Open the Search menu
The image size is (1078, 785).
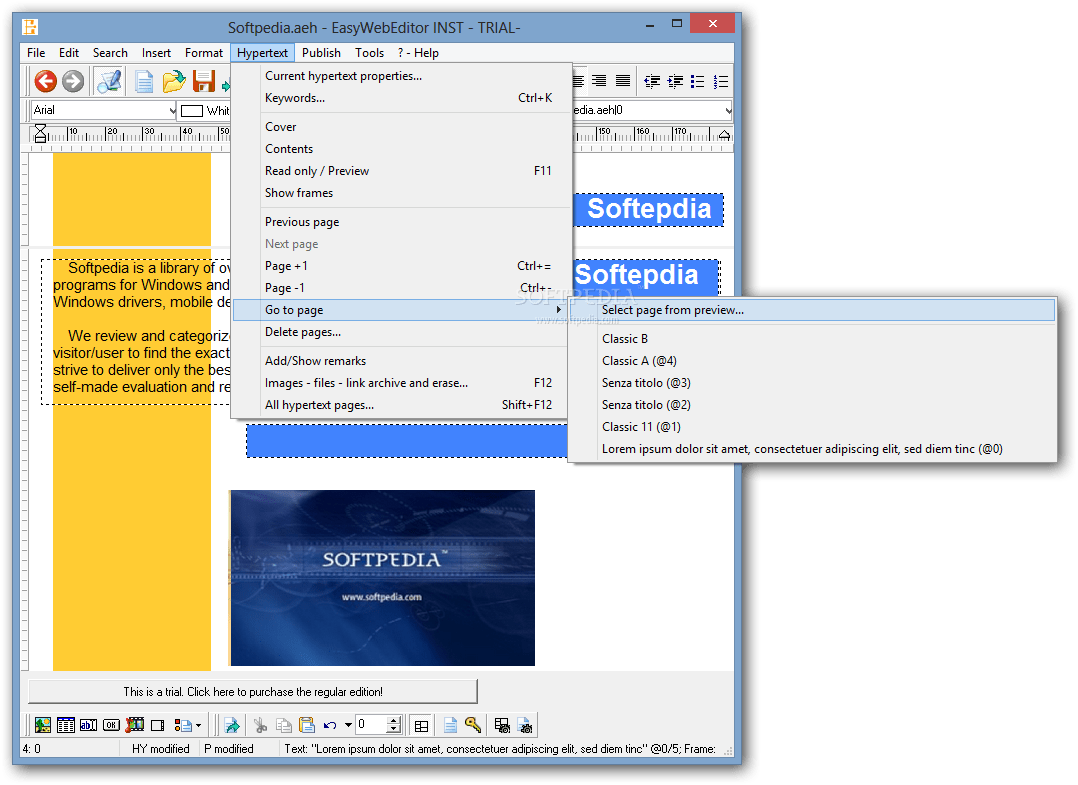[110, 53]
